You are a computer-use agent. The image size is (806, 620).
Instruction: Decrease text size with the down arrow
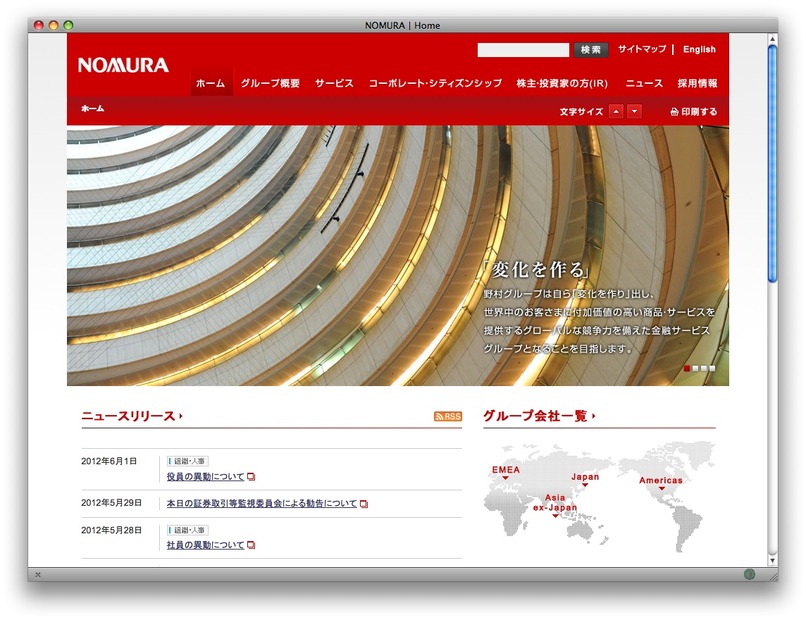[635, 111]
